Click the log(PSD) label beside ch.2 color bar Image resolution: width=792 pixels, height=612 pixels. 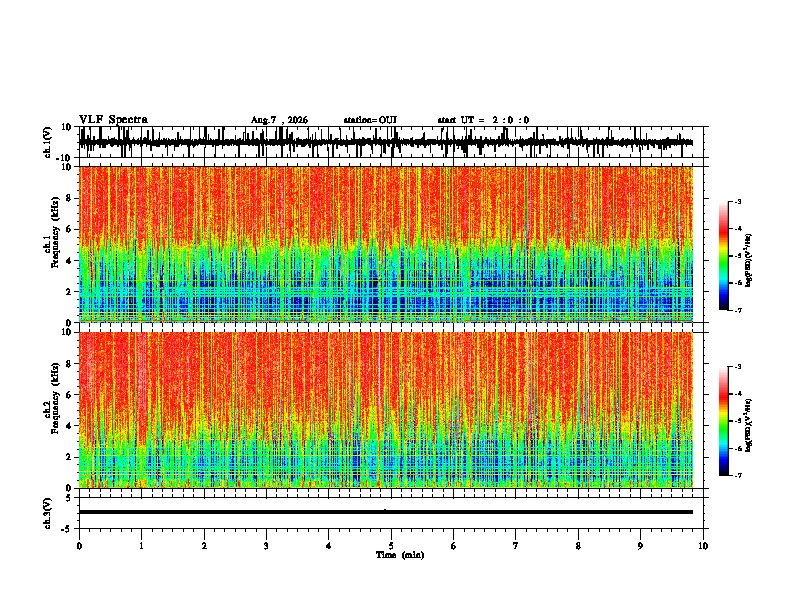click(749, 425)
